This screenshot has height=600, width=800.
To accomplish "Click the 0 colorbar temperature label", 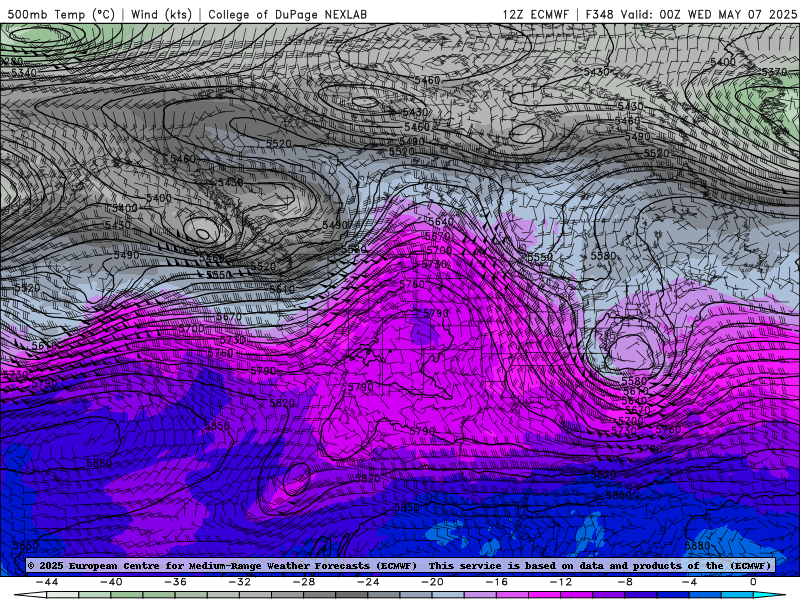I will point(753,582).
